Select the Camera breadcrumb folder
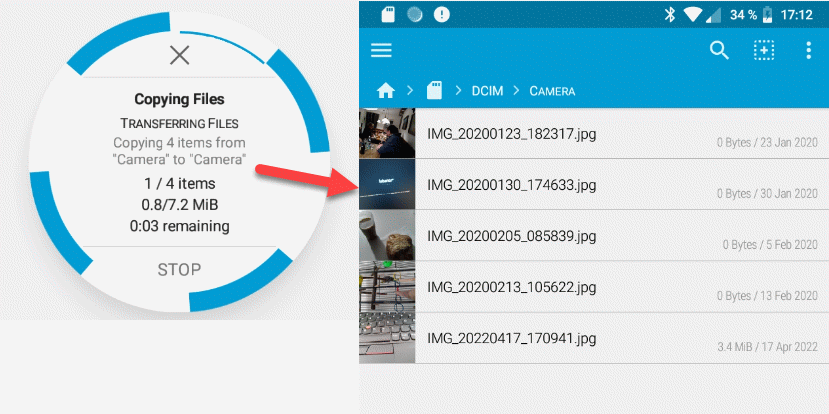Image resolution: width=829 pixels, height=414 pixels. coord(552,91)
